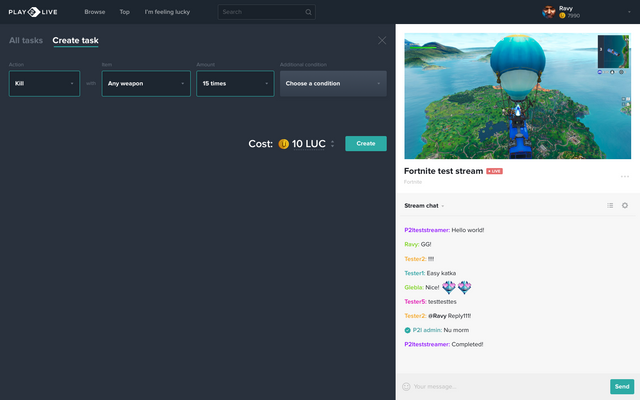
Task: Click the second diamond emote in Glebia's message
Action: coord(464,287)
